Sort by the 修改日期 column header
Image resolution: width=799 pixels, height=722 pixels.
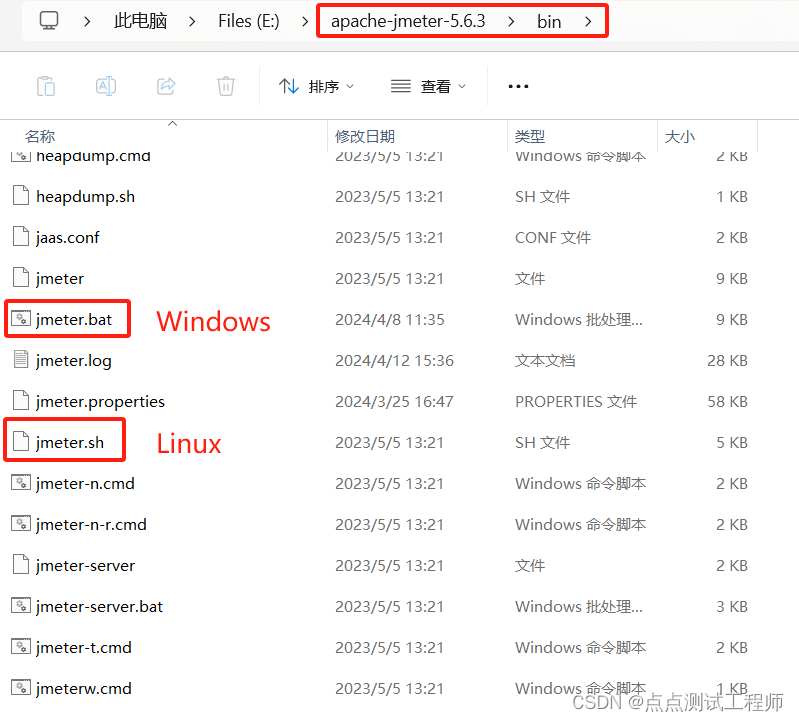(365, 137)
